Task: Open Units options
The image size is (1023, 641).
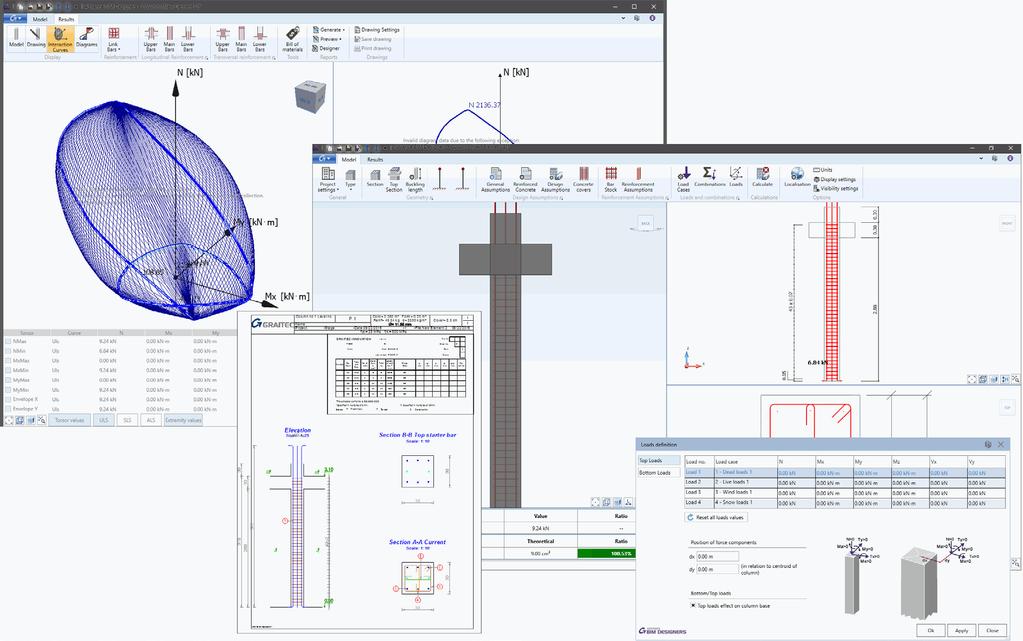Action: 823,170
